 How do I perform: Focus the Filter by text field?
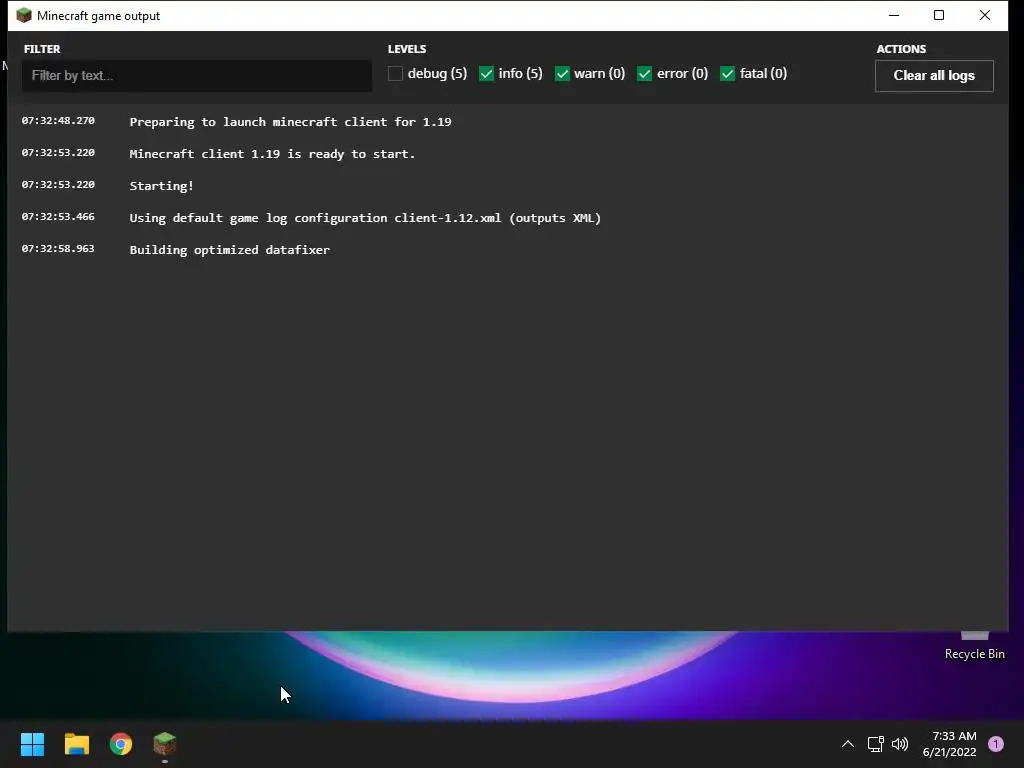(197, 76)
